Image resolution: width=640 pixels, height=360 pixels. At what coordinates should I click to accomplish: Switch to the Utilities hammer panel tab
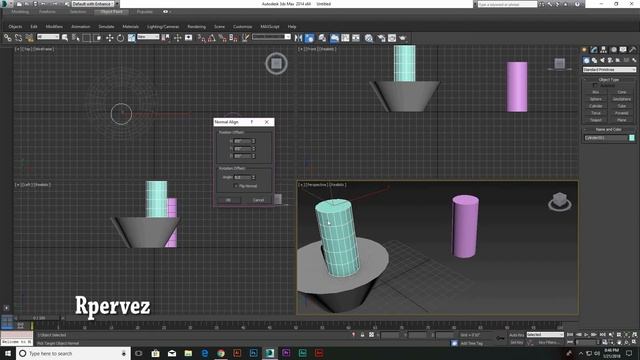633,50
